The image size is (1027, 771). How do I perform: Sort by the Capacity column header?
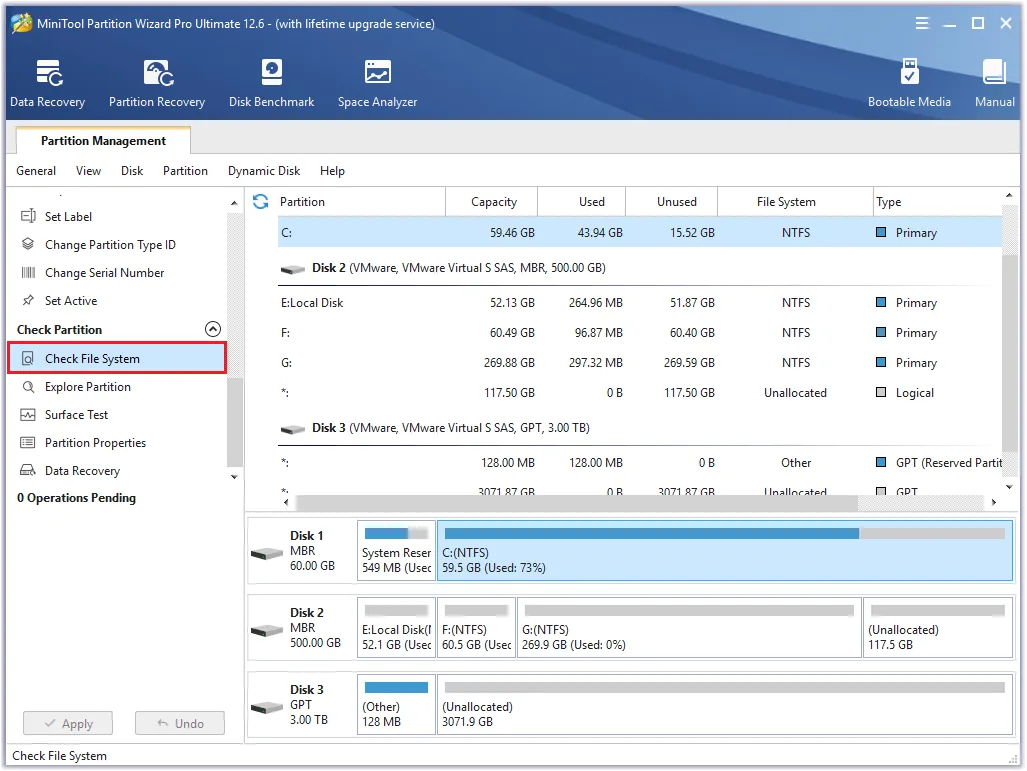[491, 202]
